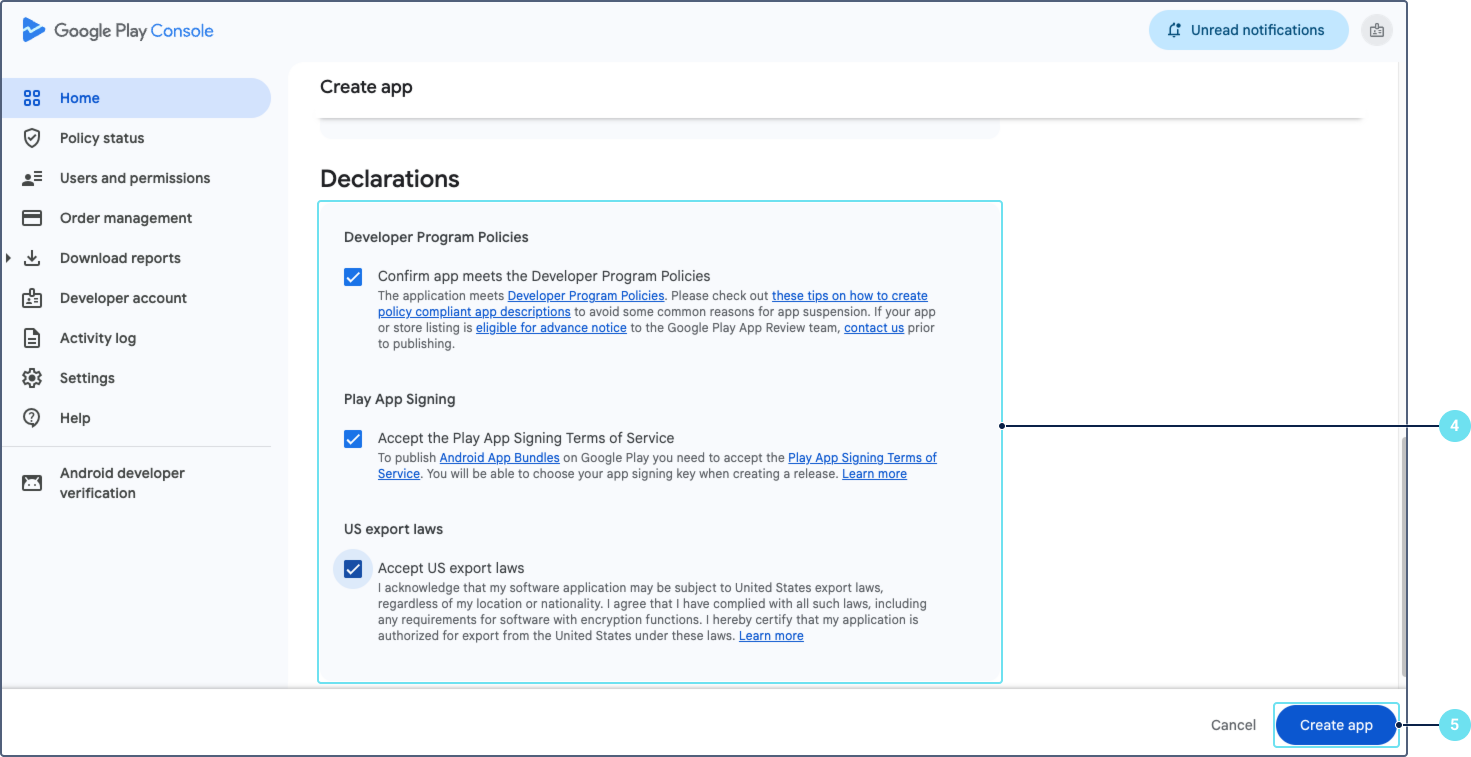This screenshot has width=1471, height=757.
Task: Open 'Play App Signing Terms of' link
Action: (x=862, y=458)
